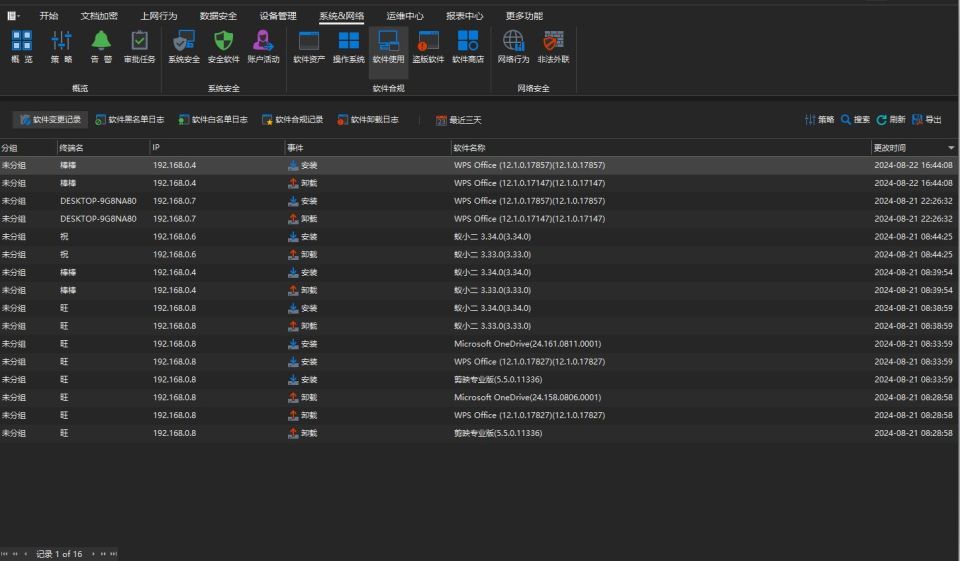Open the 报表中心 ribbon tab

(x=465, y=16)
